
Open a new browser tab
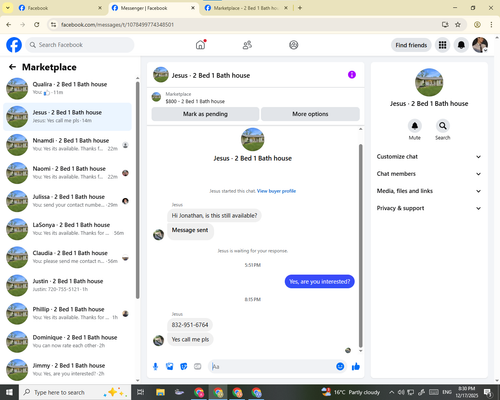(300, 8)
